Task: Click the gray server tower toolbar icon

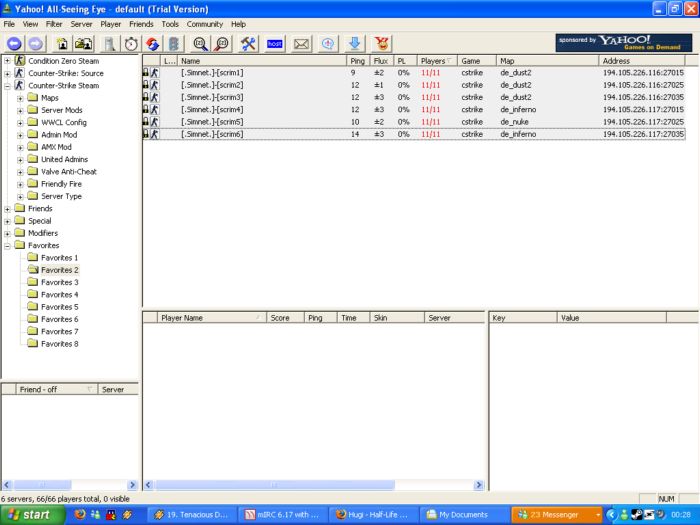Action: pos(110,44)
